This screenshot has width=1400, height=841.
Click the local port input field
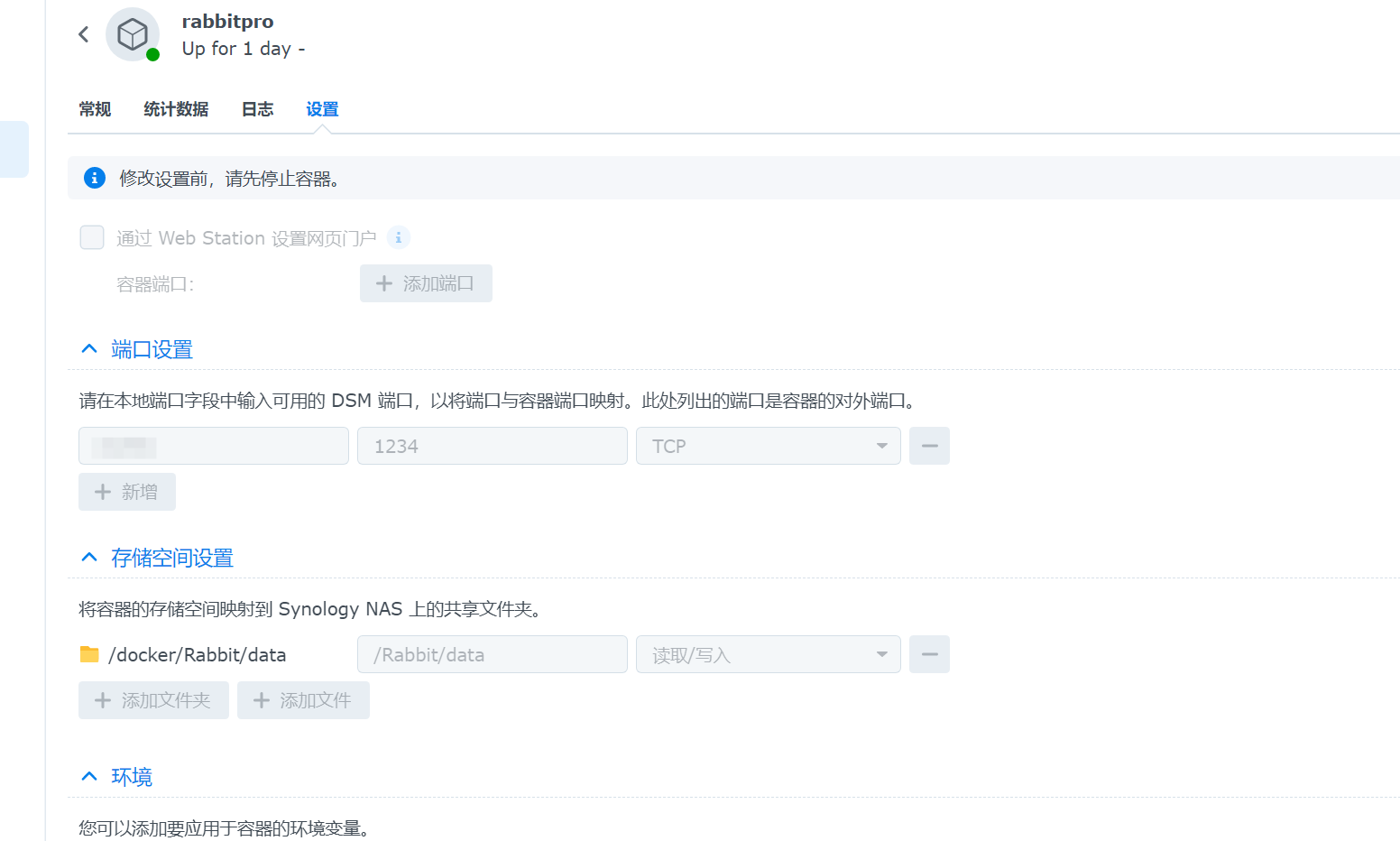[214, 446]
